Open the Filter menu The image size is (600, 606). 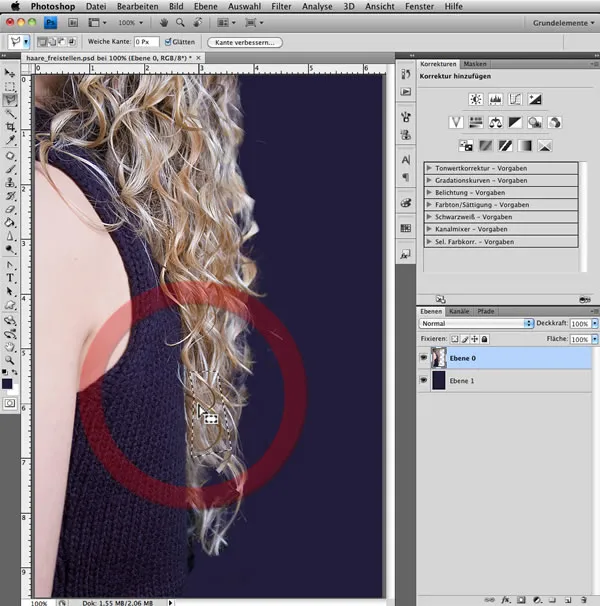pyautogui.click(x=281, y=6)
